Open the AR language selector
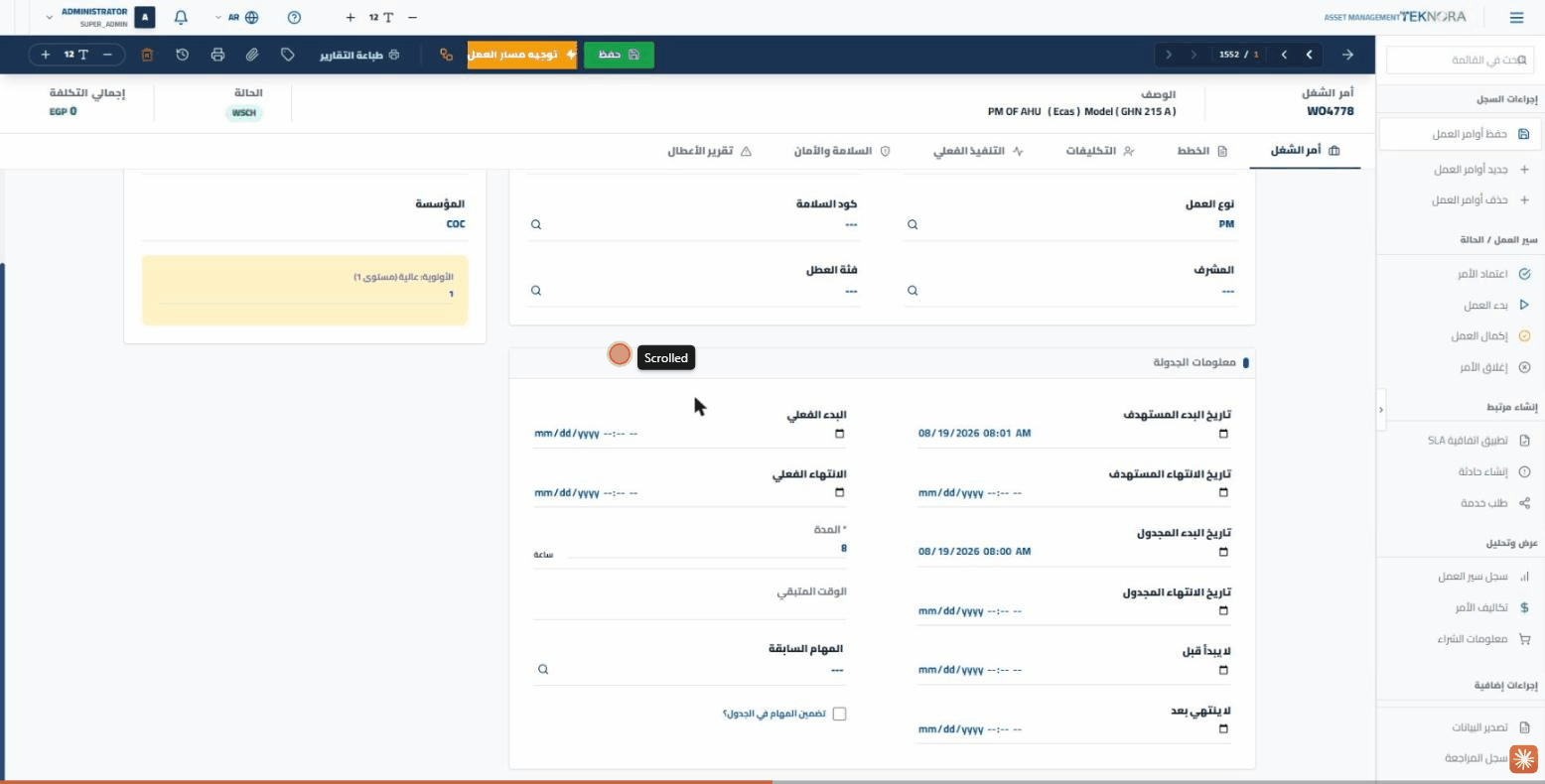 pos(237,17)
